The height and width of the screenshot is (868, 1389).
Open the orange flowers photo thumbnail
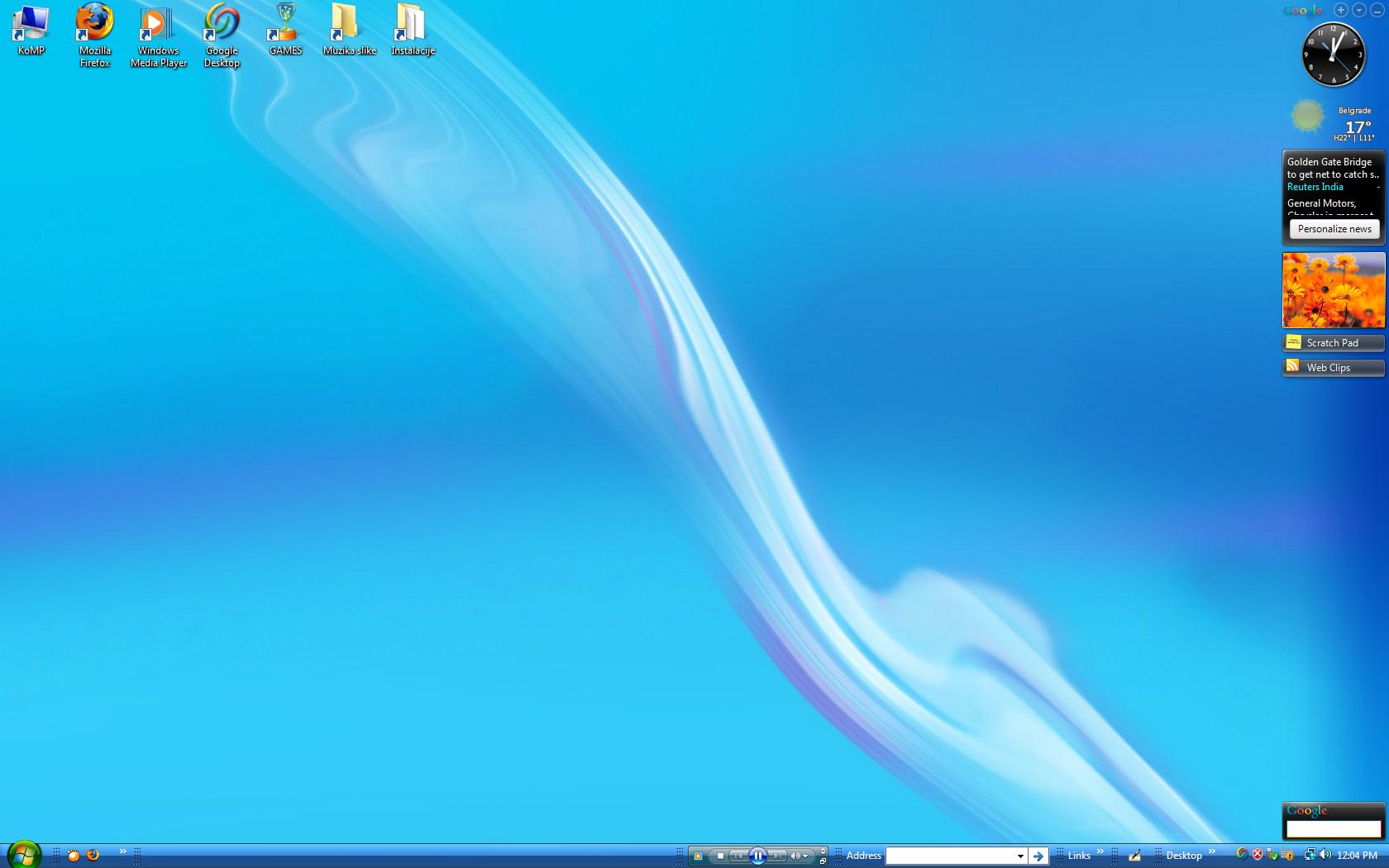tap(1334, 290)
